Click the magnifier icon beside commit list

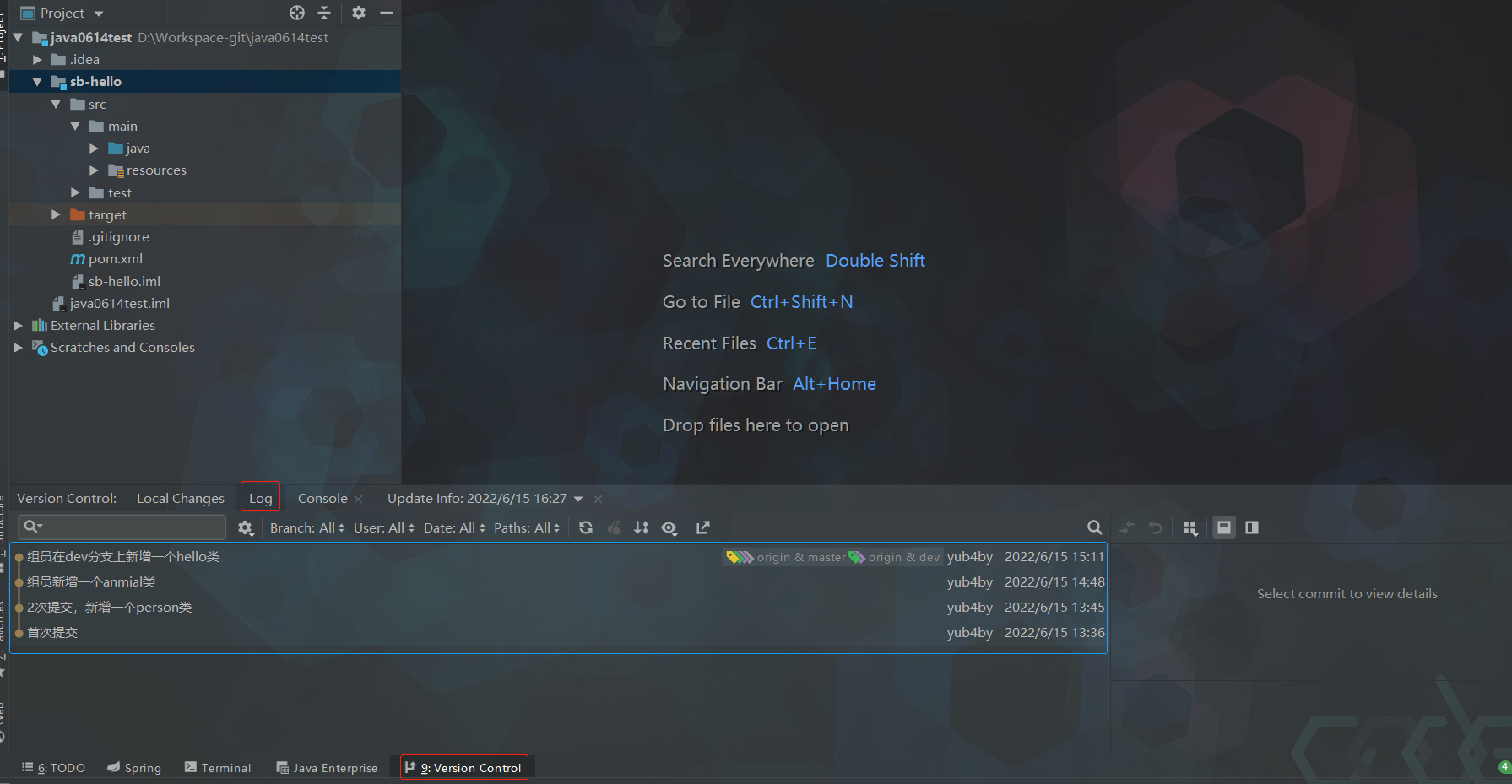point(1094,527)
